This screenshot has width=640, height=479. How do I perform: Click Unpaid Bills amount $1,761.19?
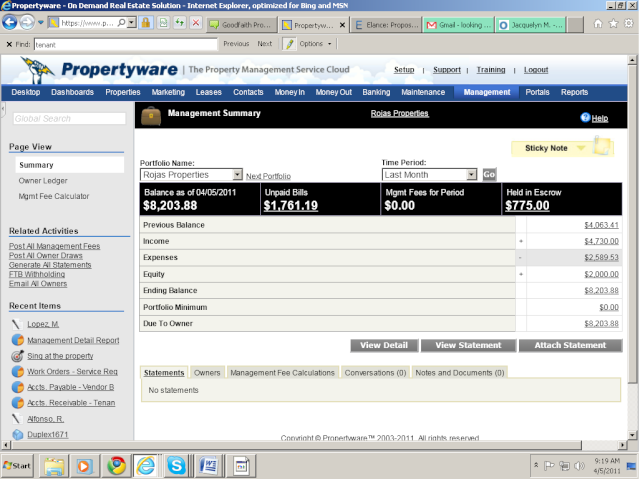pos(291,206)
